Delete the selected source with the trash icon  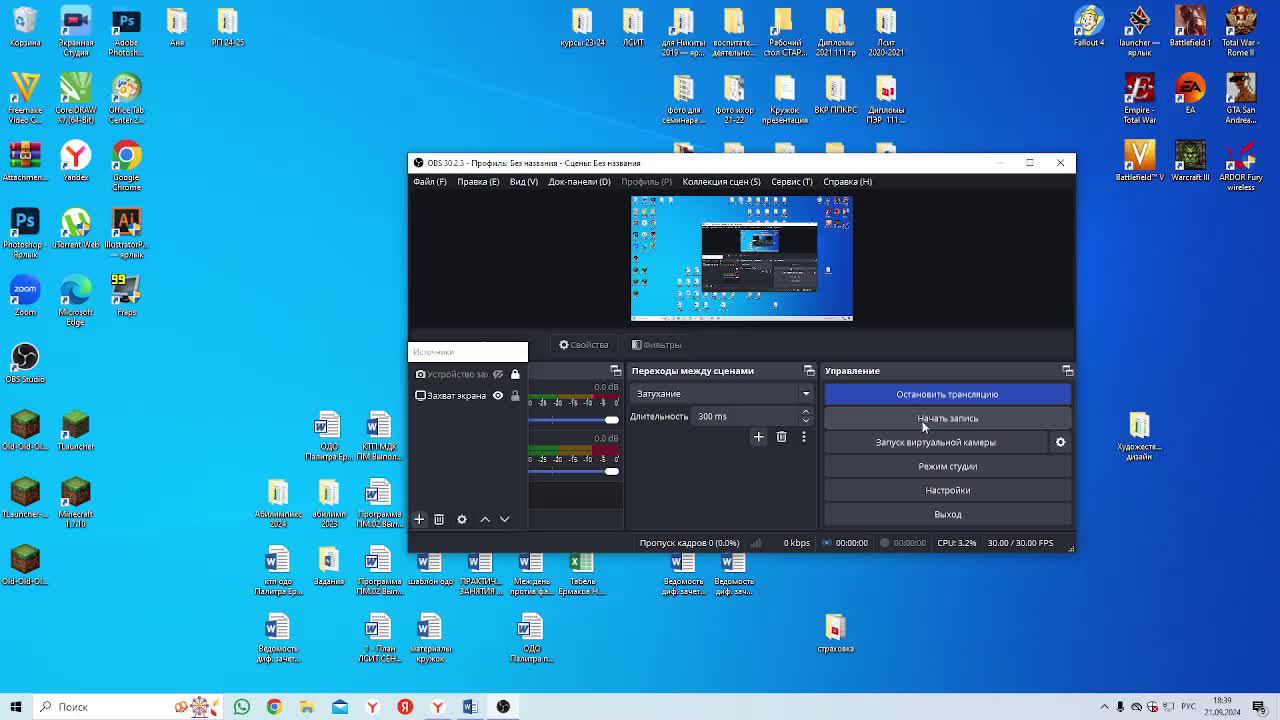click(439, 519)
